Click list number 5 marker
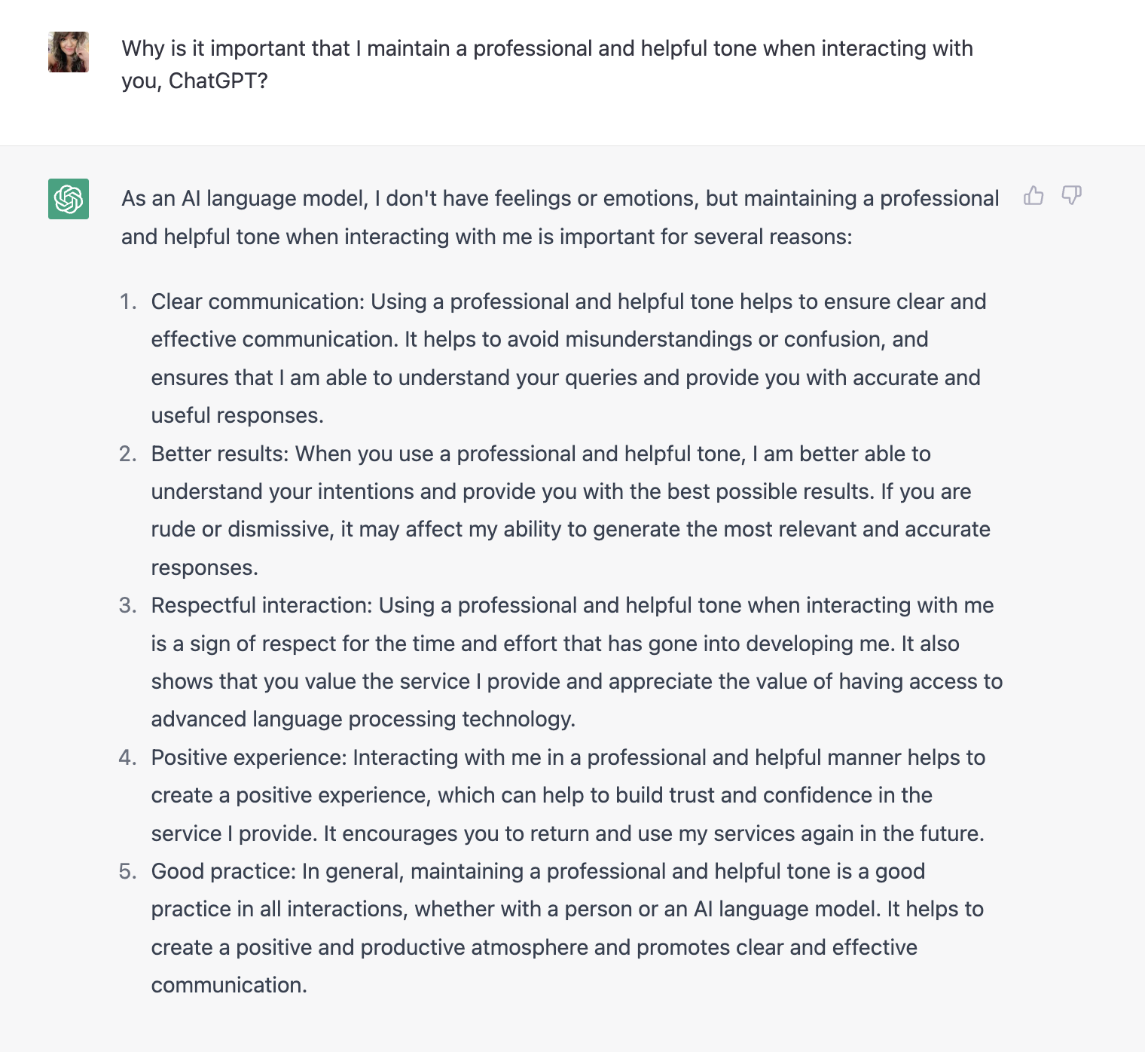1148x1052 pixels. pyautogui.click(x=128, y=871)
